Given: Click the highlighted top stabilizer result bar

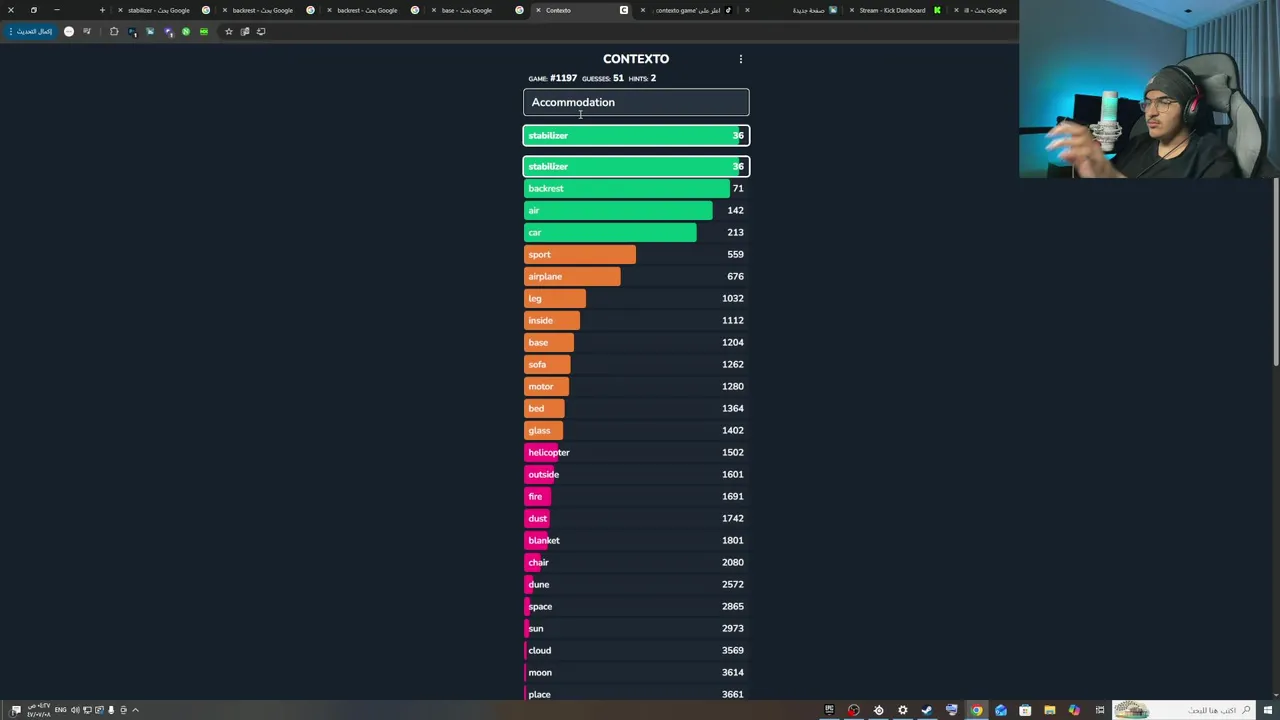Looking at the screenshot, I should click(636, 135).
